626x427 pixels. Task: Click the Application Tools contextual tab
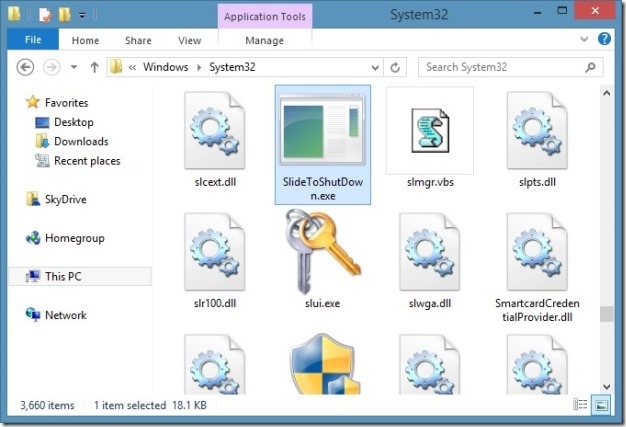[265, 16]
